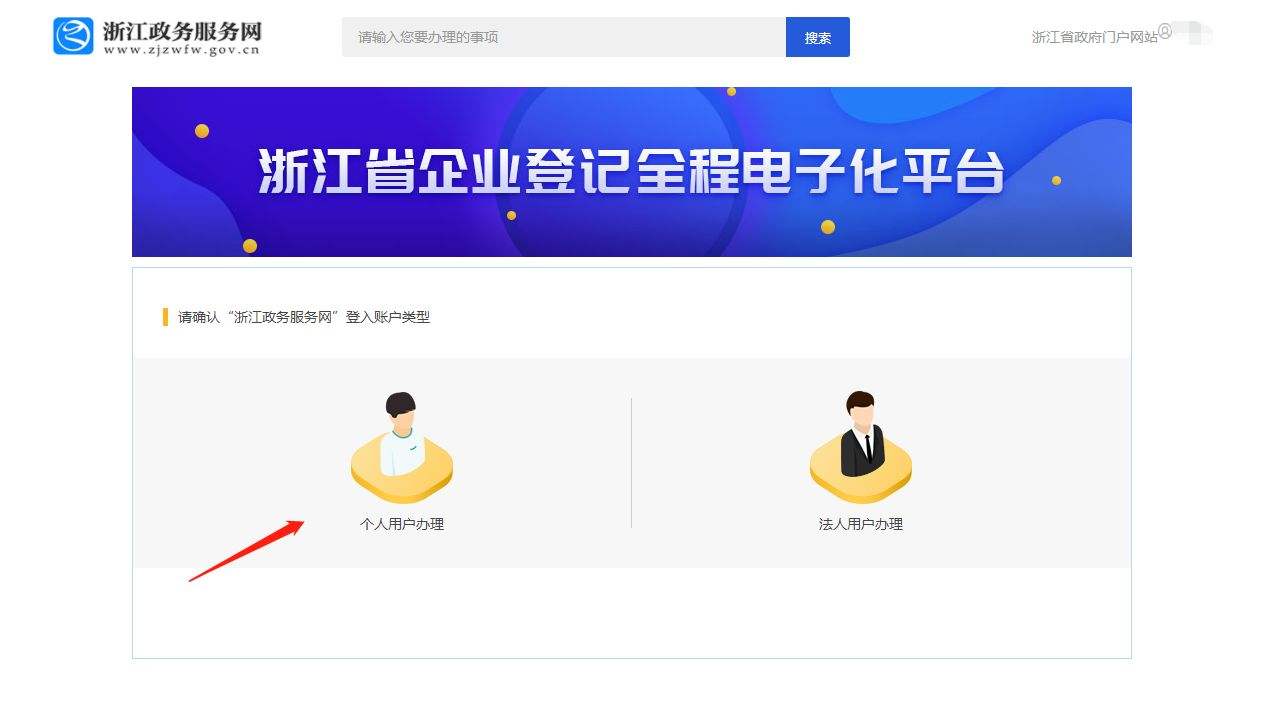Click the 搜索 button

[x=818, y=37]
